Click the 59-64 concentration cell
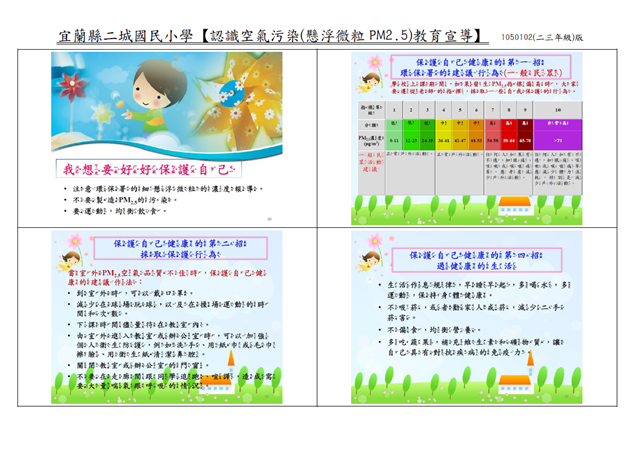640x453 pixels. coord(509,140)
